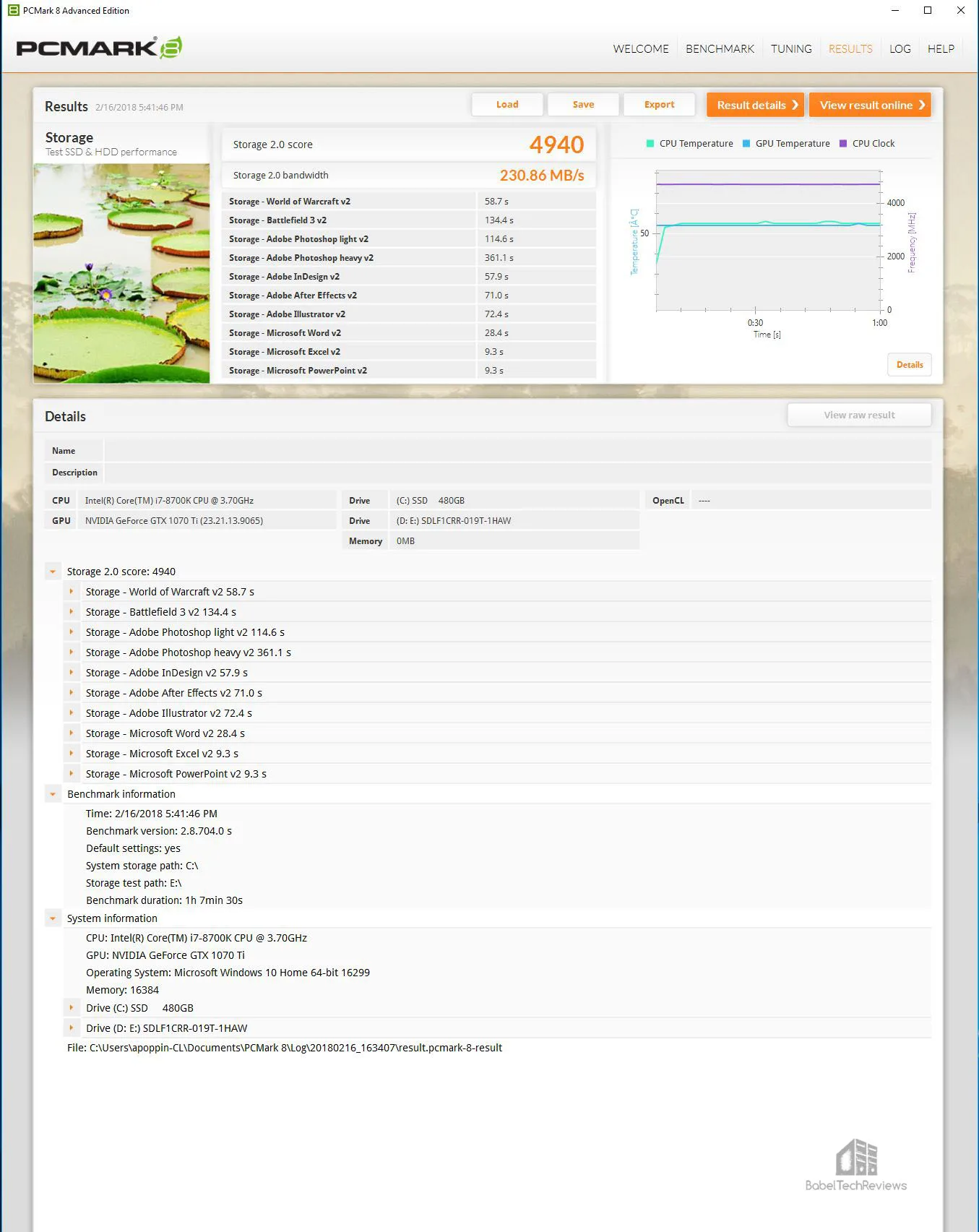Viewport: 979px width, 1232px height.
Task: Click the Benchmark duration 1h 7min 30s line
Action: tap(164, 900)
